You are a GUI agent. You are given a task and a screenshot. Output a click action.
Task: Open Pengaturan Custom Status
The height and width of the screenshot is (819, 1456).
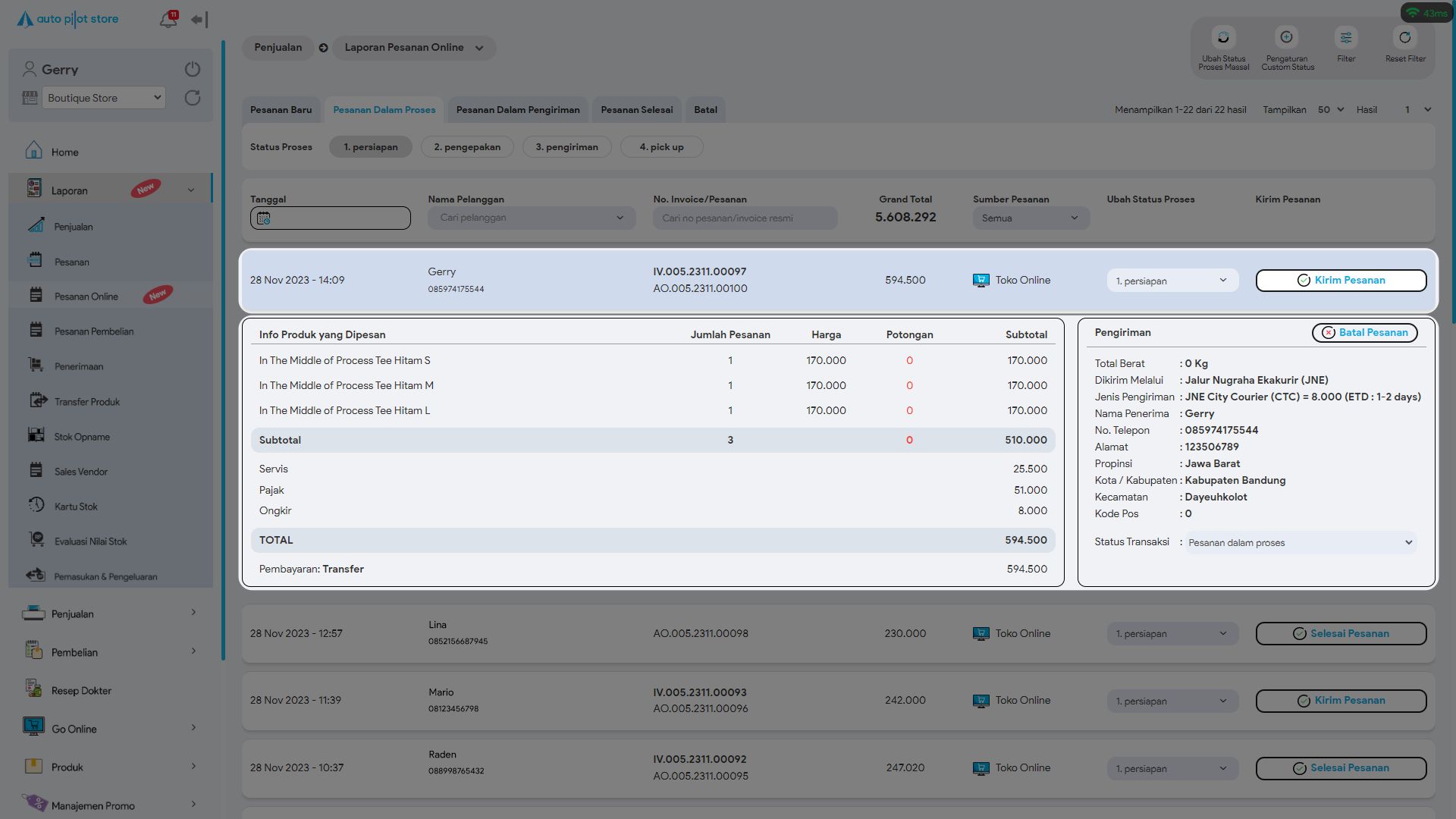[1287, 38]
